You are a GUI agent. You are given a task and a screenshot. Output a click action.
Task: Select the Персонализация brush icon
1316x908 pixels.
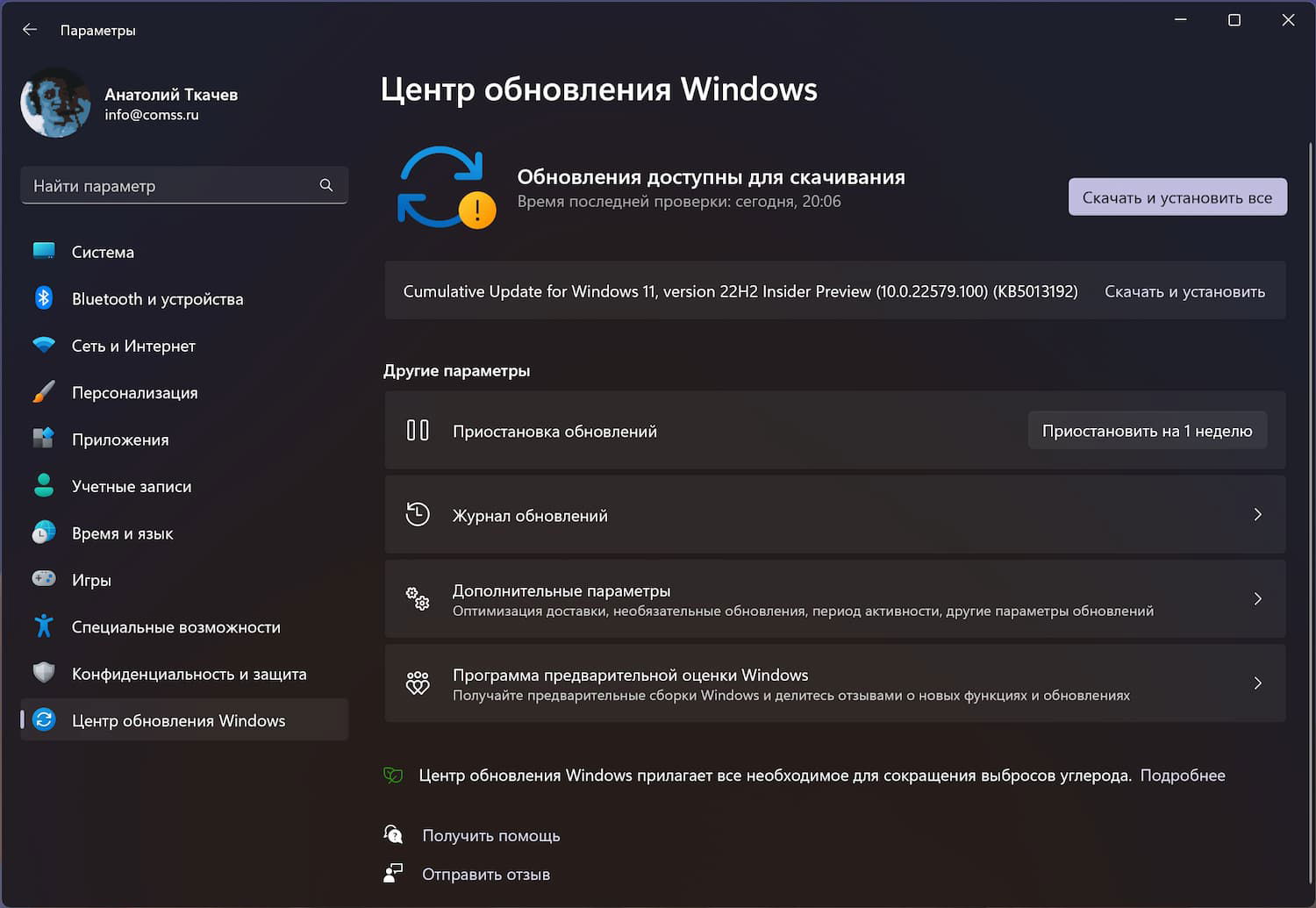[44, 392]
